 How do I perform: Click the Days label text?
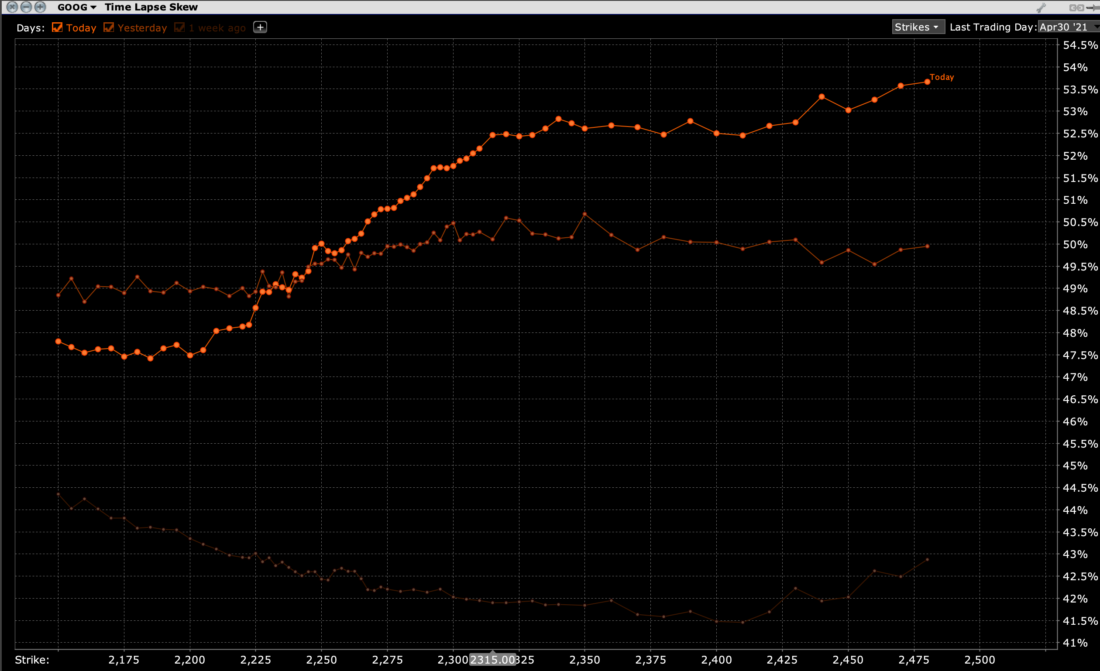click(30, 27)
